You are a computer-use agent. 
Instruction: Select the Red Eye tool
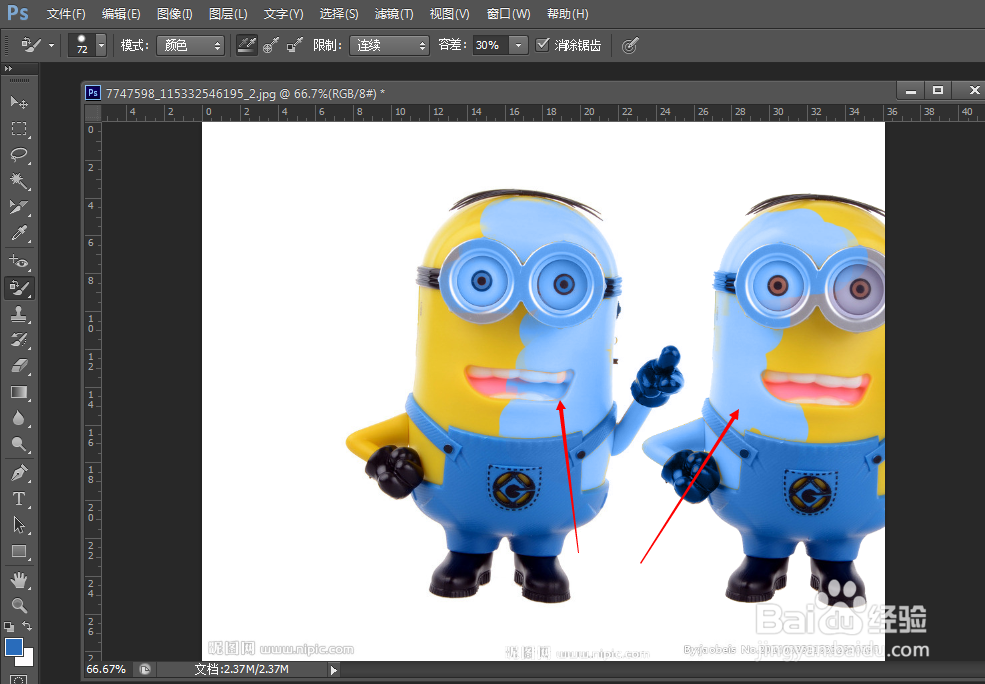19,261
